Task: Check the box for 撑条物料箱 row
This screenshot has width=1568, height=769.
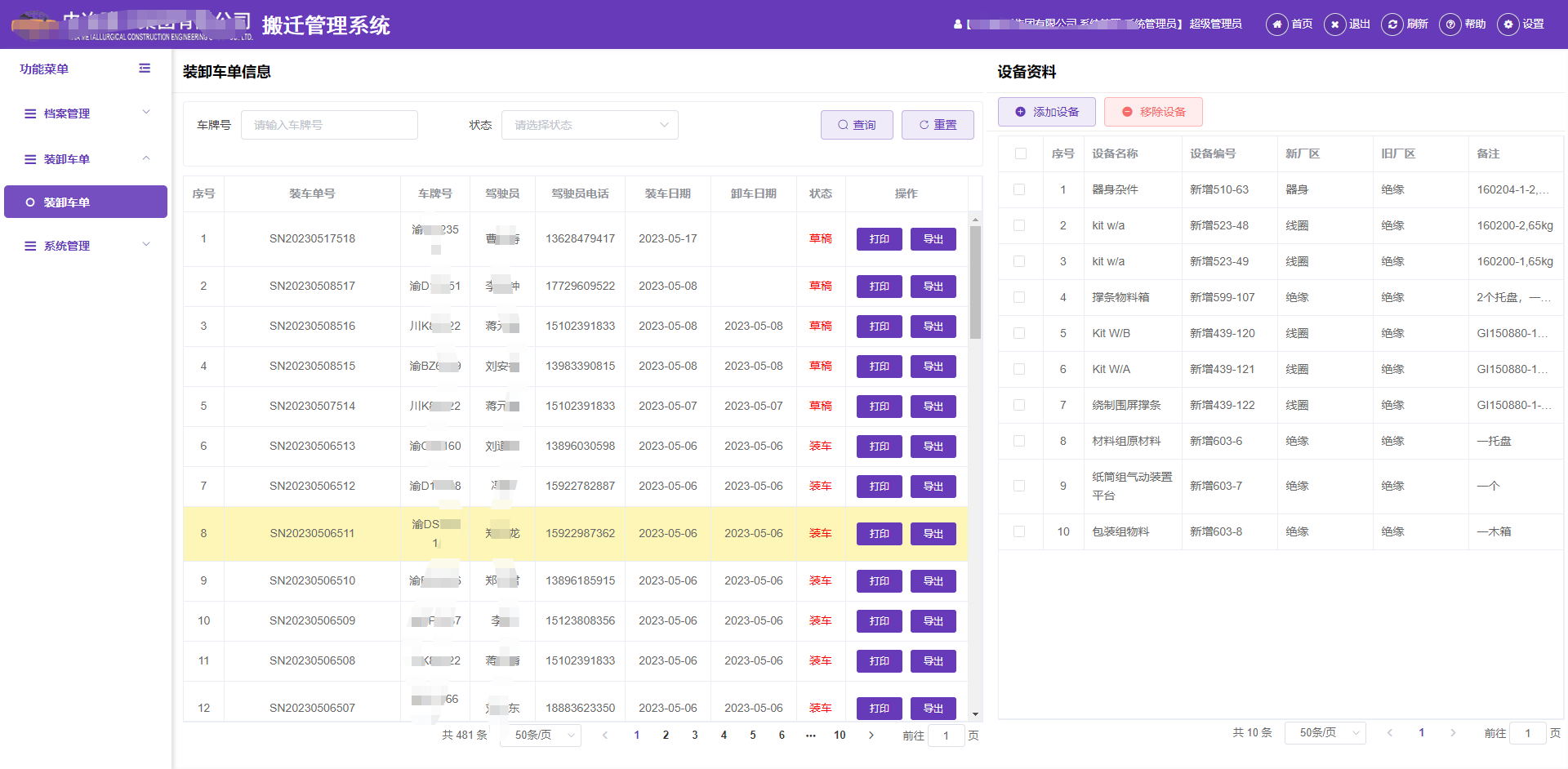Action: (1019, 297)
